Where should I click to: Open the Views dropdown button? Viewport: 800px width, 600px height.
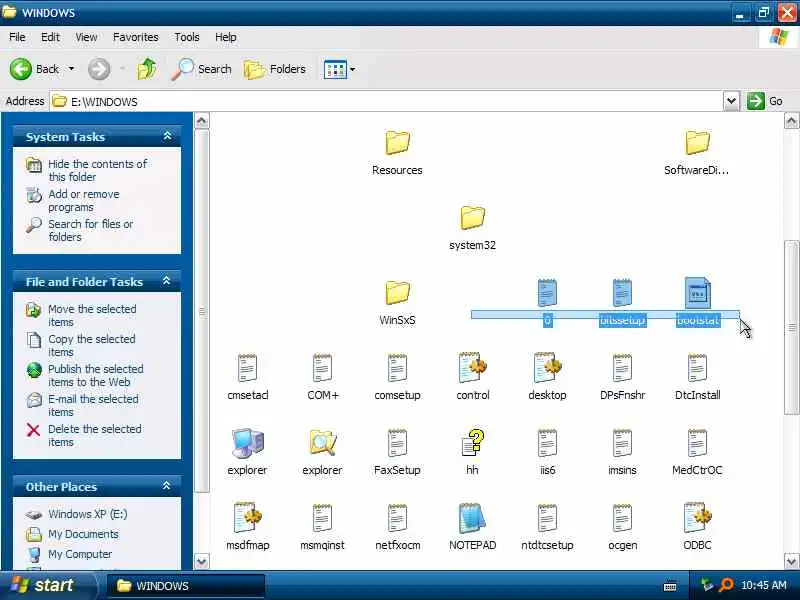339,69
